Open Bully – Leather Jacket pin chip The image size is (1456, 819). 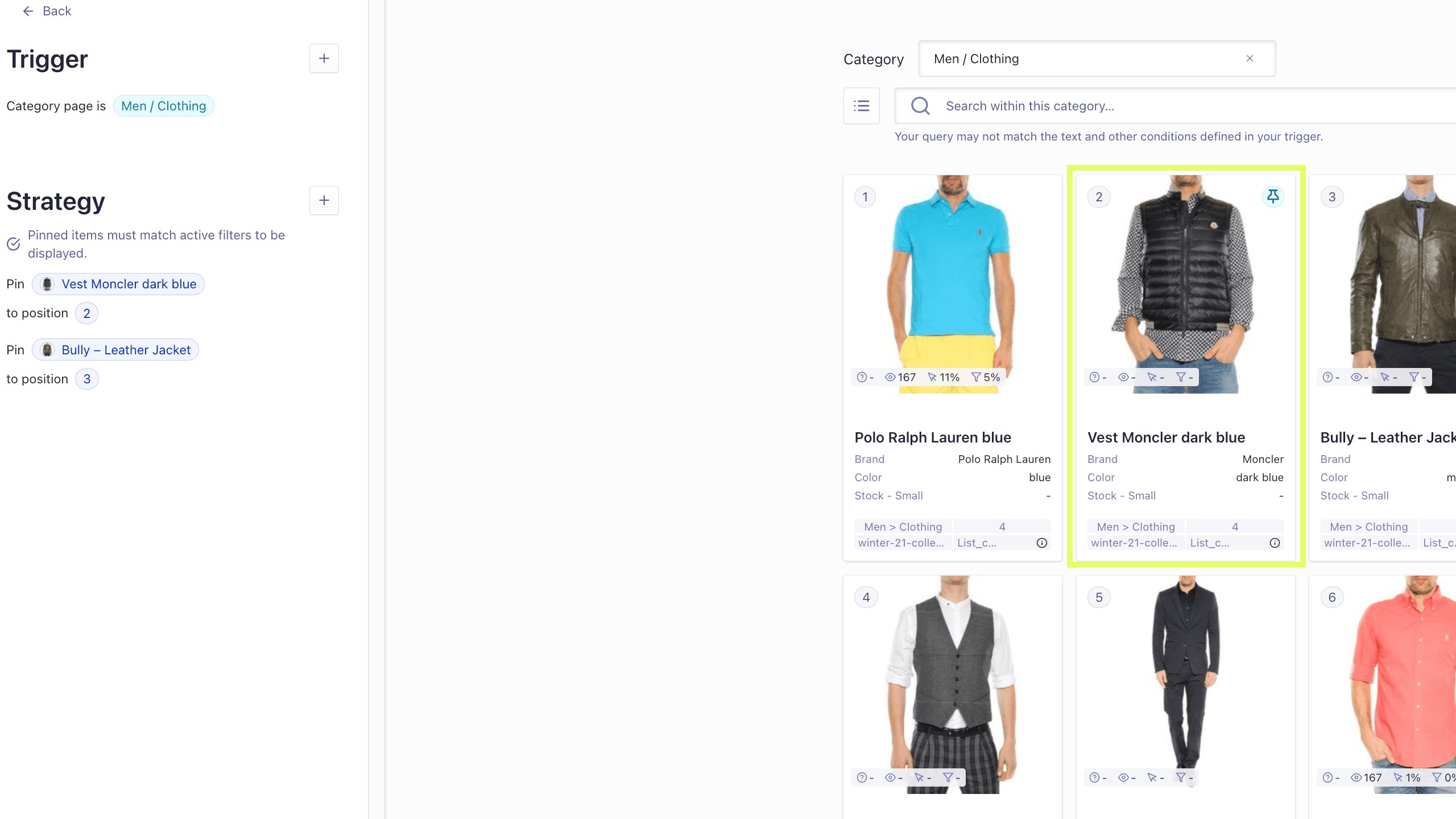click(115, 350)
